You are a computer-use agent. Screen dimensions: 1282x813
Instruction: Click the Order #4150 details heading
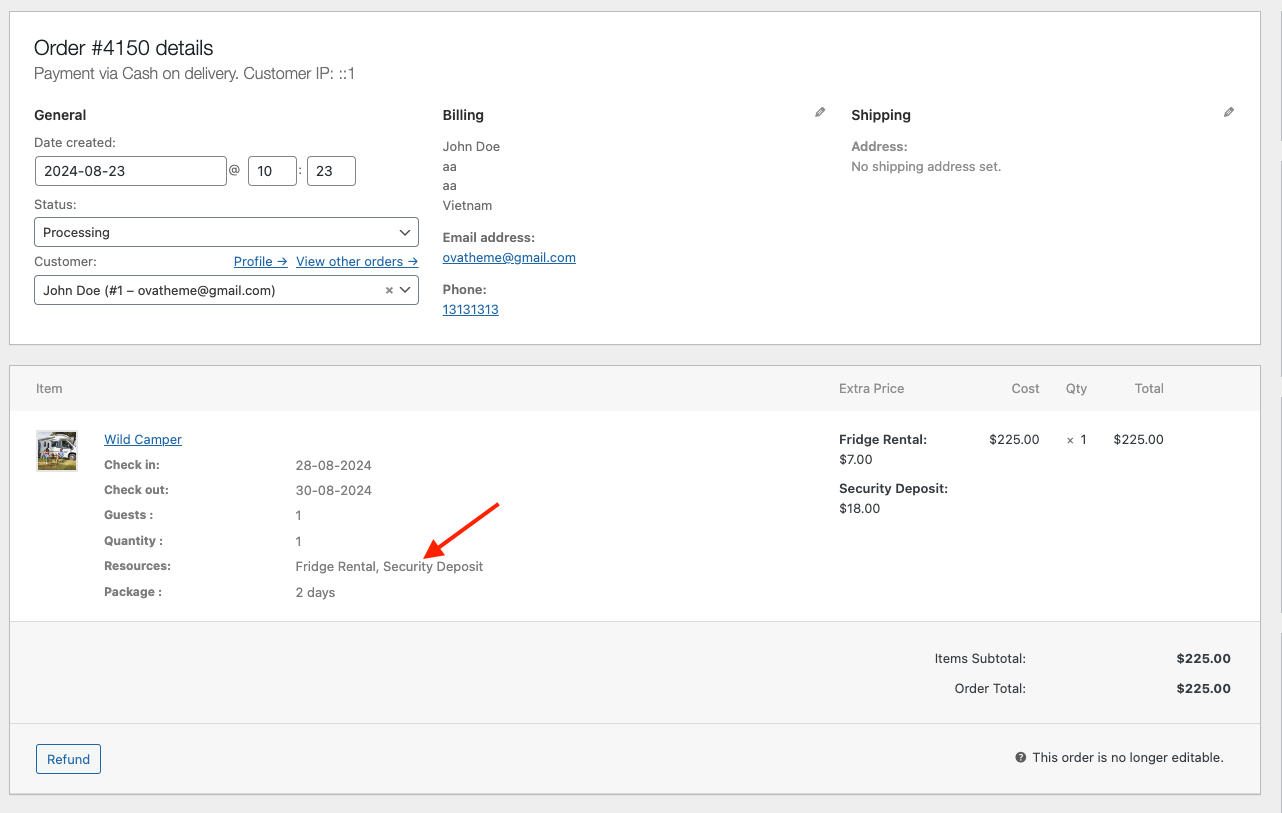123,47
